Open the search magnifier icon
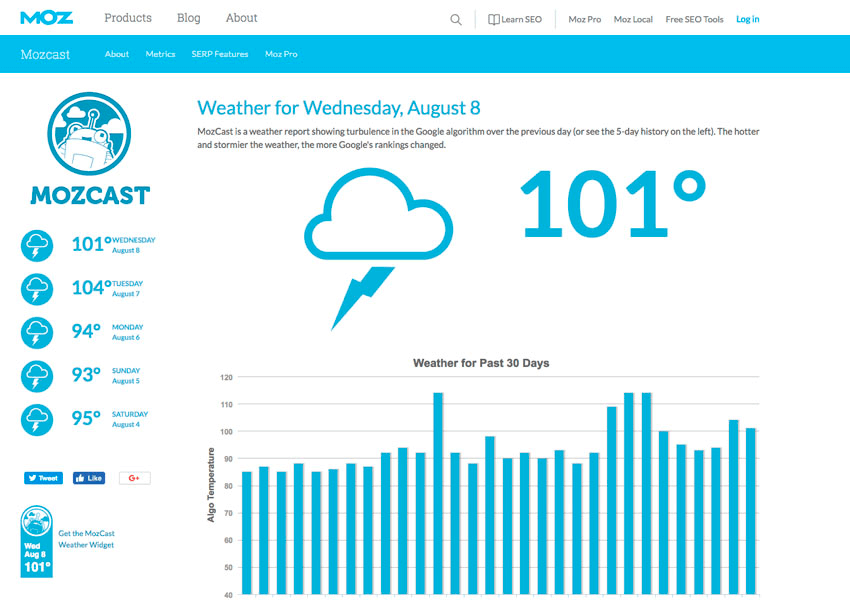This screenshot has height=611, width=850. coord(456,20)
